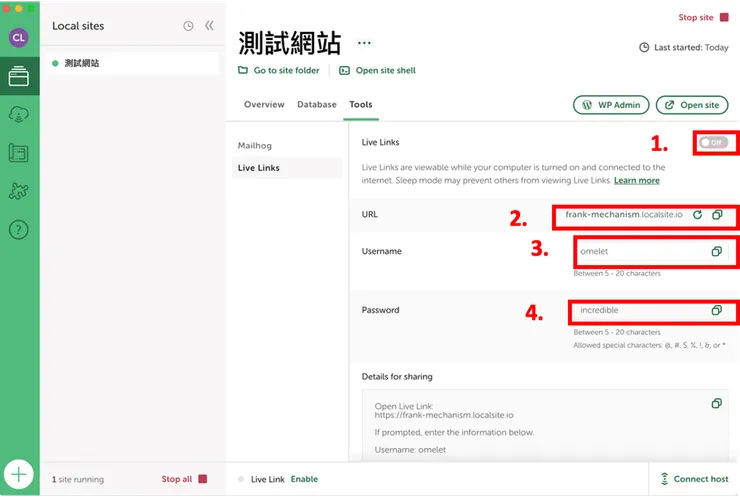The image size is (740, 497).
Task: Switch to the Database tab
Action: pyautogui.click(x=317, y=104)
